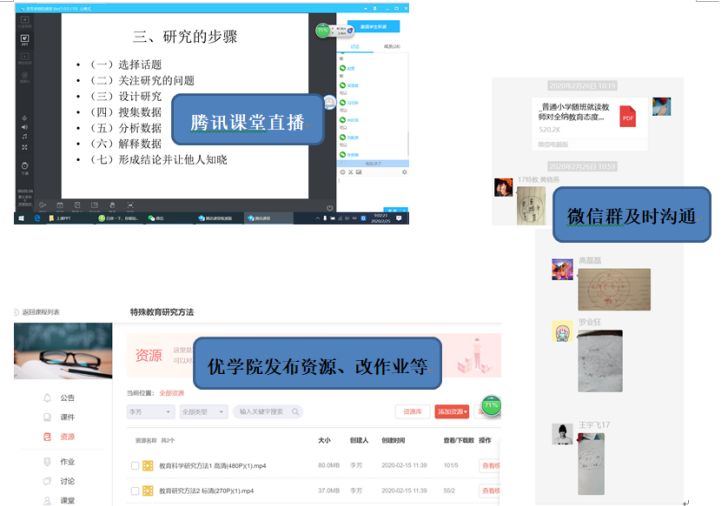The image size is (727, 506).
Task: Open the 李芳 creator filter dropdown
Action: tap(149, 411)
